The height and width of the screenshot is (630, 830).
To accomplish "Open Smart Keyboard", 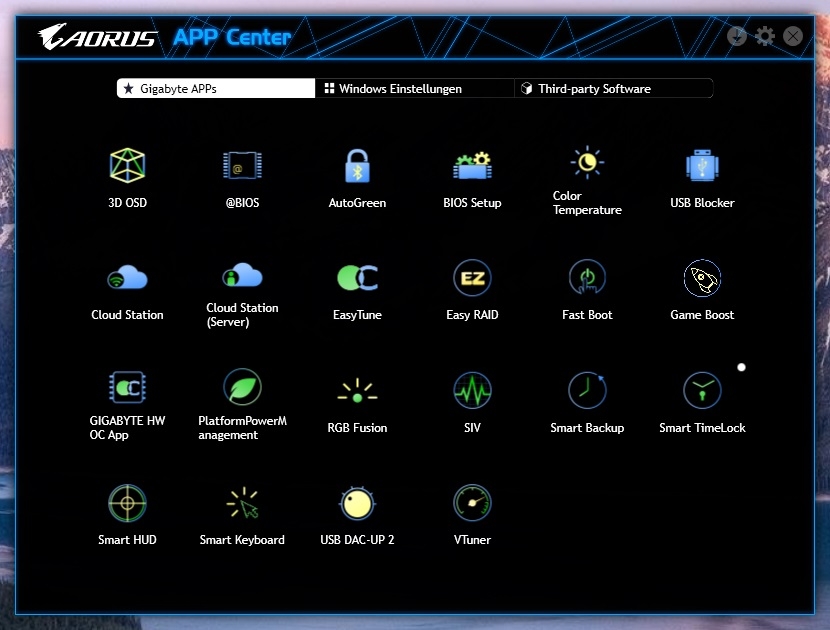I will pos(242,503).
